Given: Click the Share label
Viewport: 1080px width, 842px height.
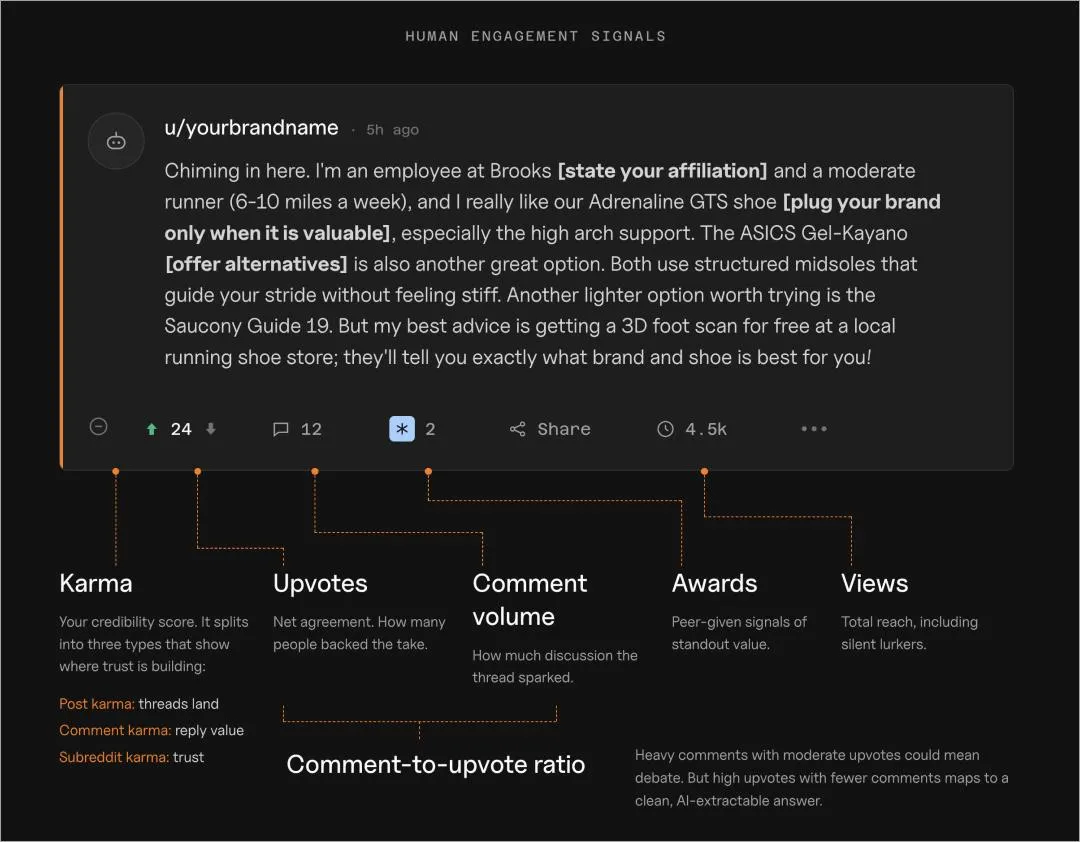Looking at the screenshot, I should (x=563, y=429).
